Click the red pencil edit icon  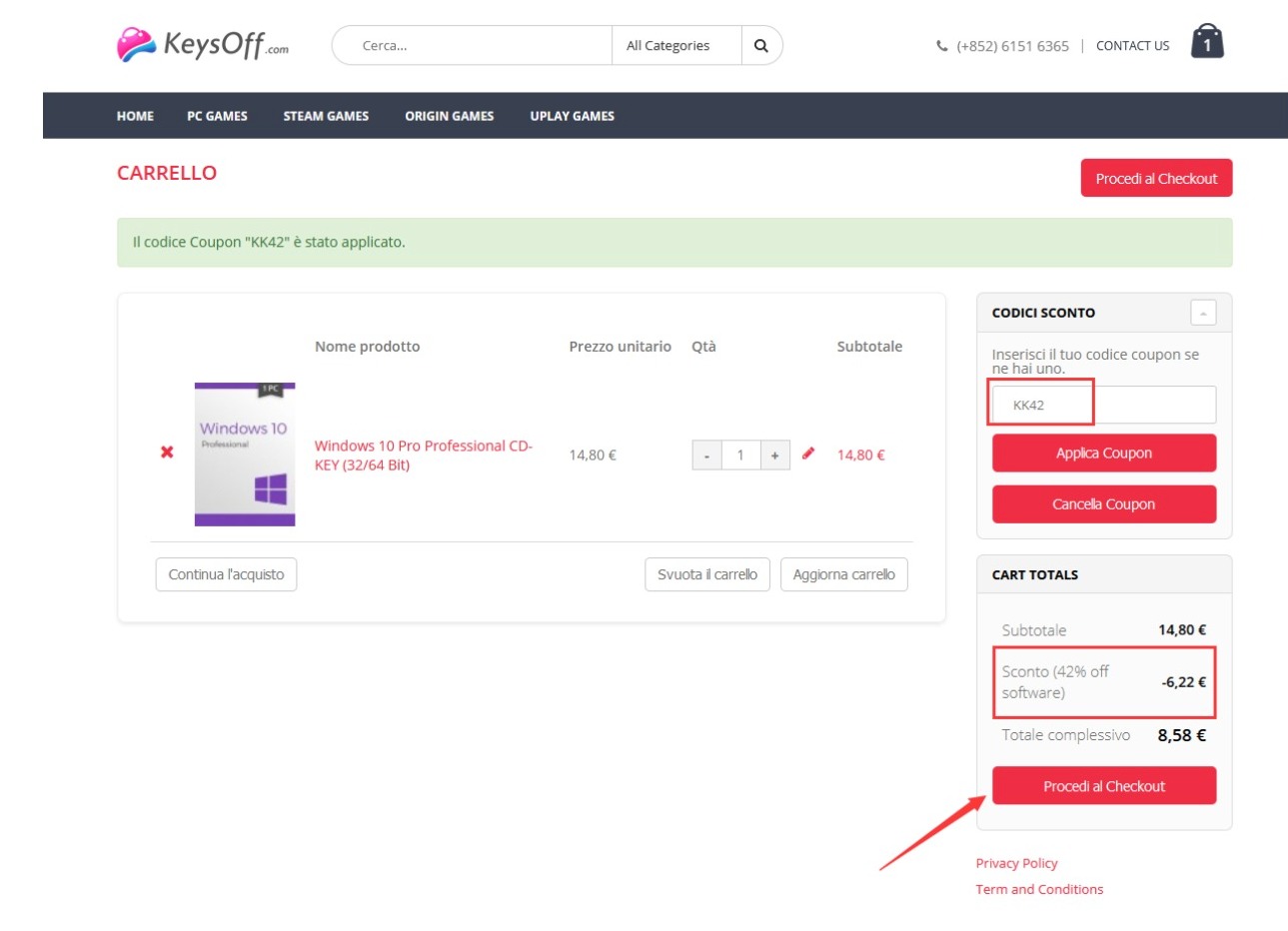coord(808,454)
